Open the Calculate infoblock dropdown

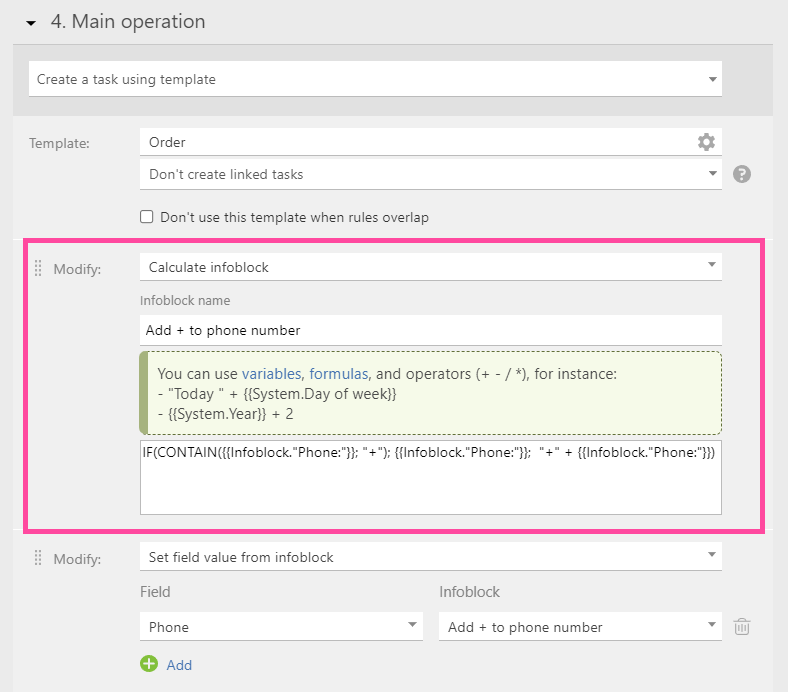click(431, 267)
